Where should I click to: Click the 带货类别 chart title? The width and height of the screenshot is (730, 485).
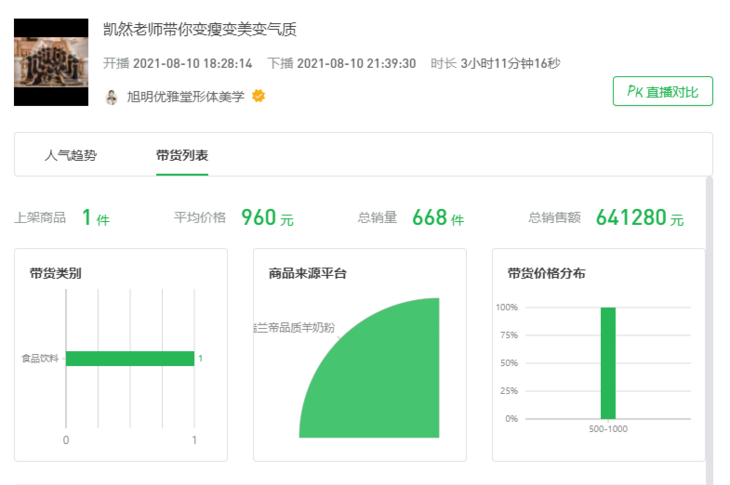[55, 273]
